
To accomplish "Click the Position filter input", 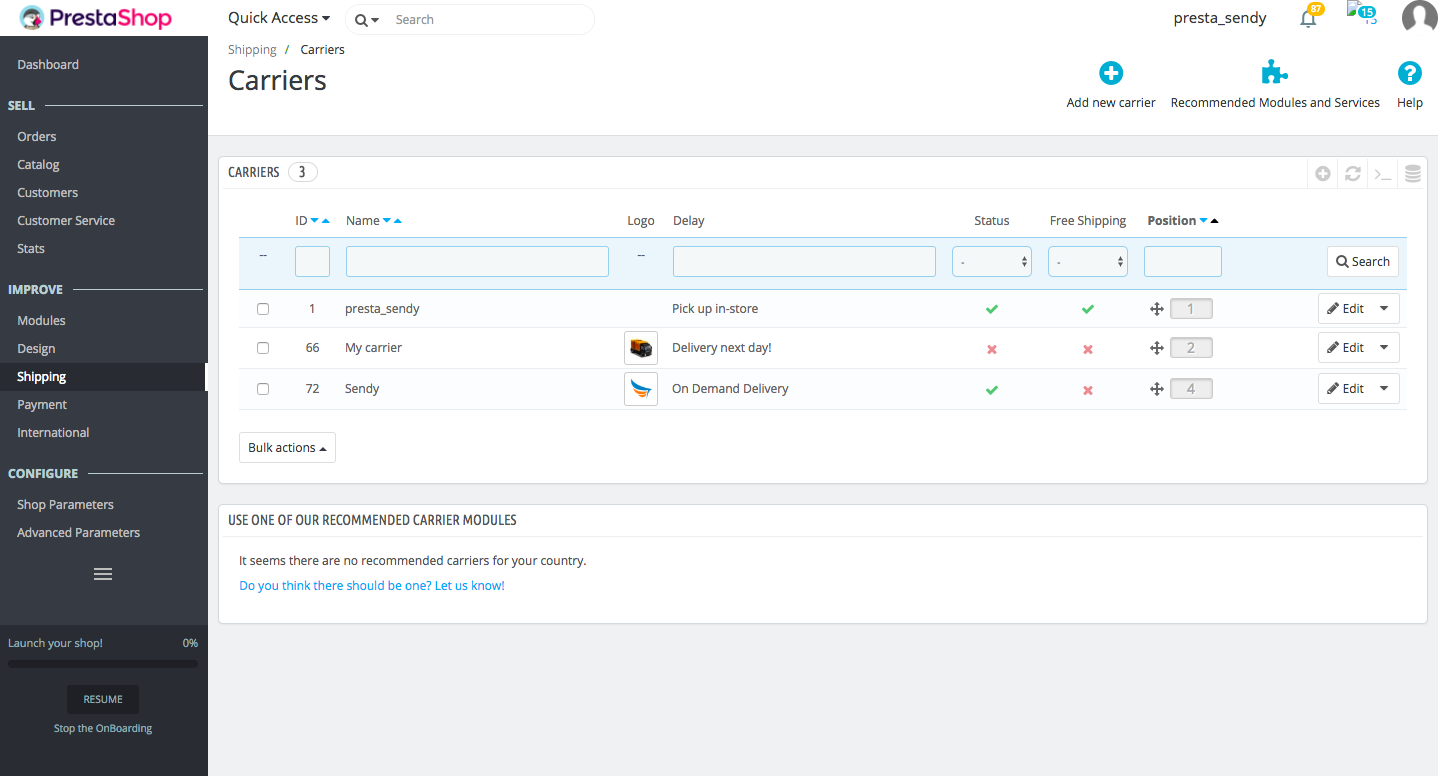I will tap(1183, 262).
